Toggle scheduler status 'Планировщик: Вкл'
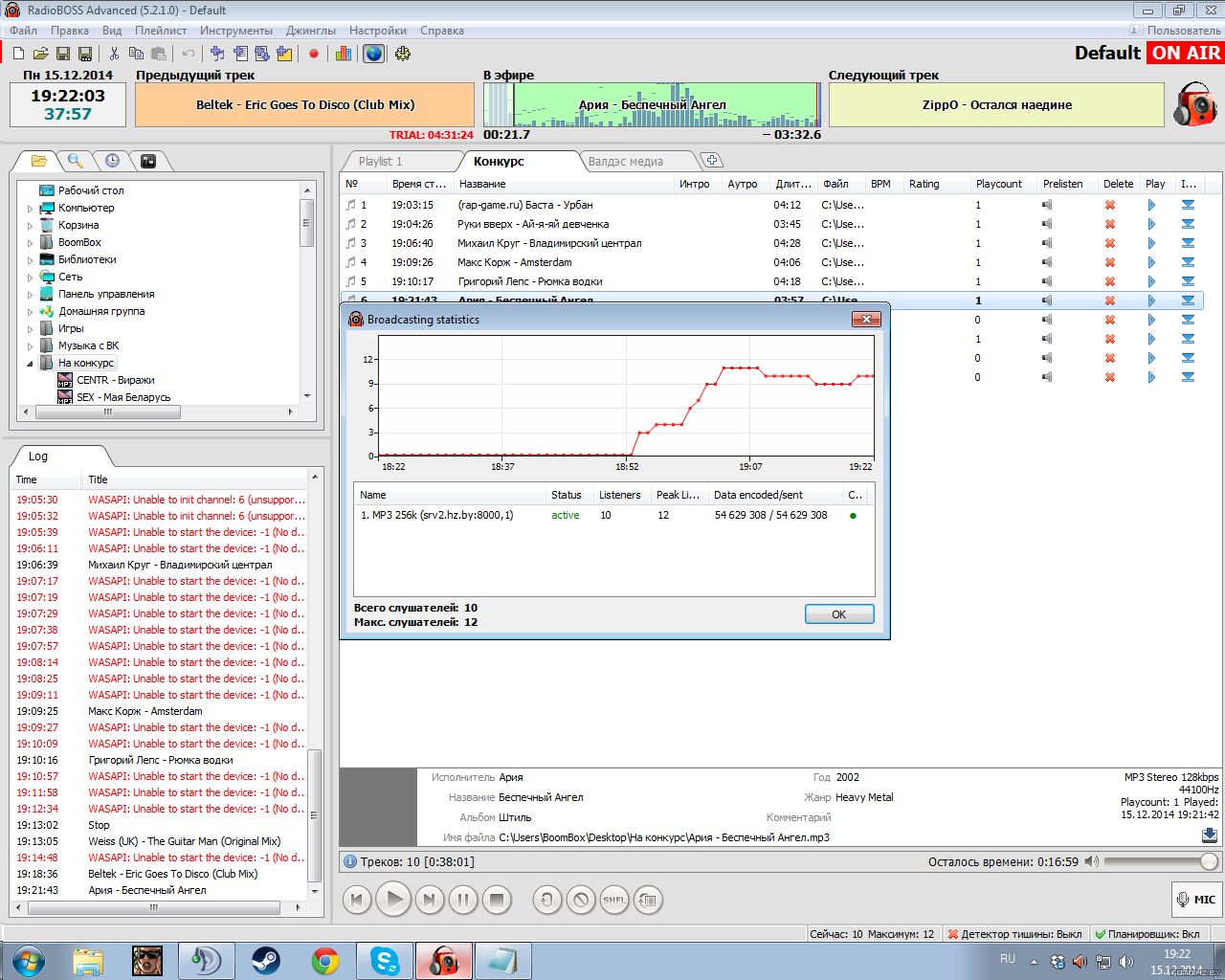 1147,934
